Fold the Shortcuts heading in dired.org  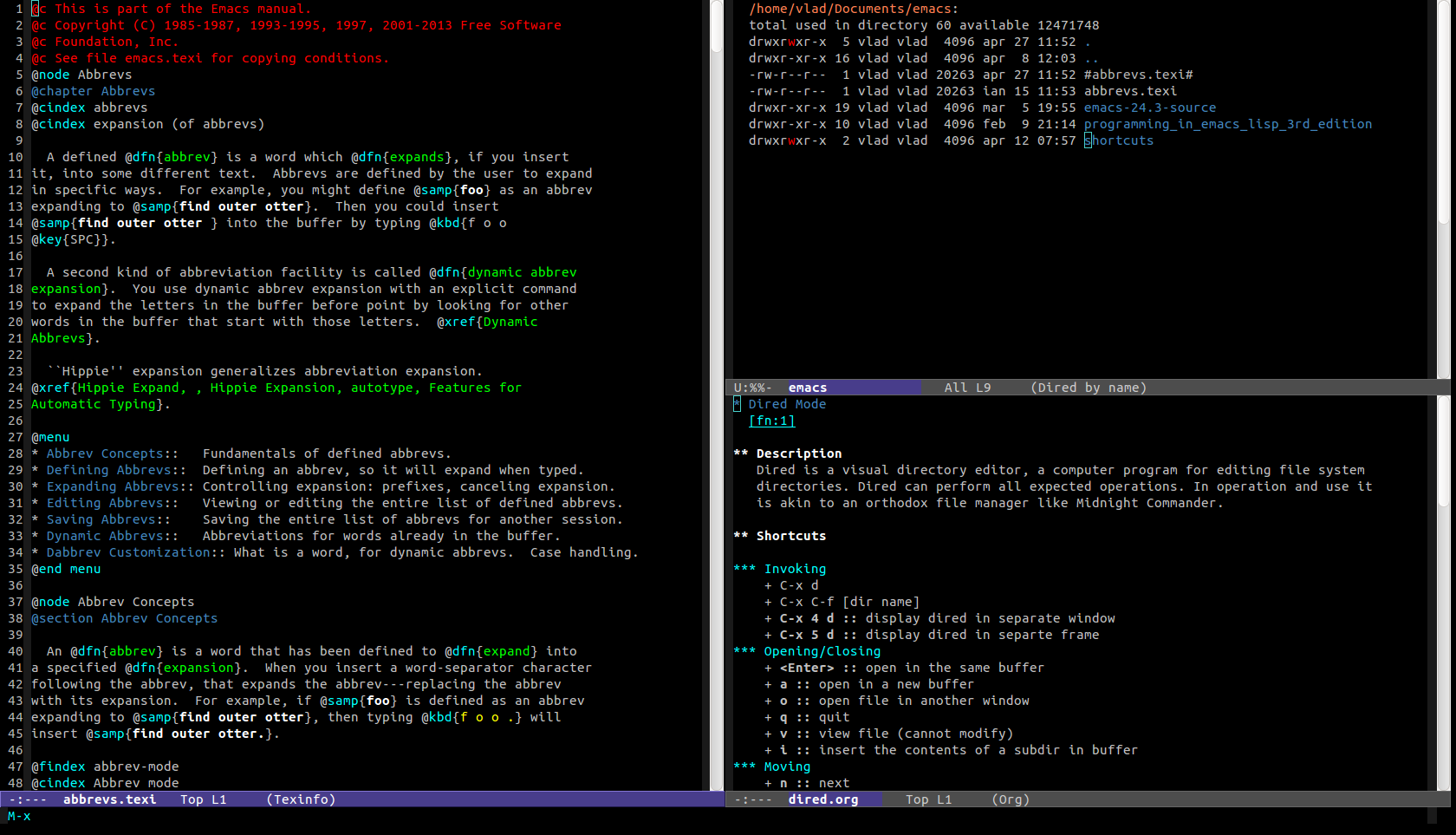780,536
